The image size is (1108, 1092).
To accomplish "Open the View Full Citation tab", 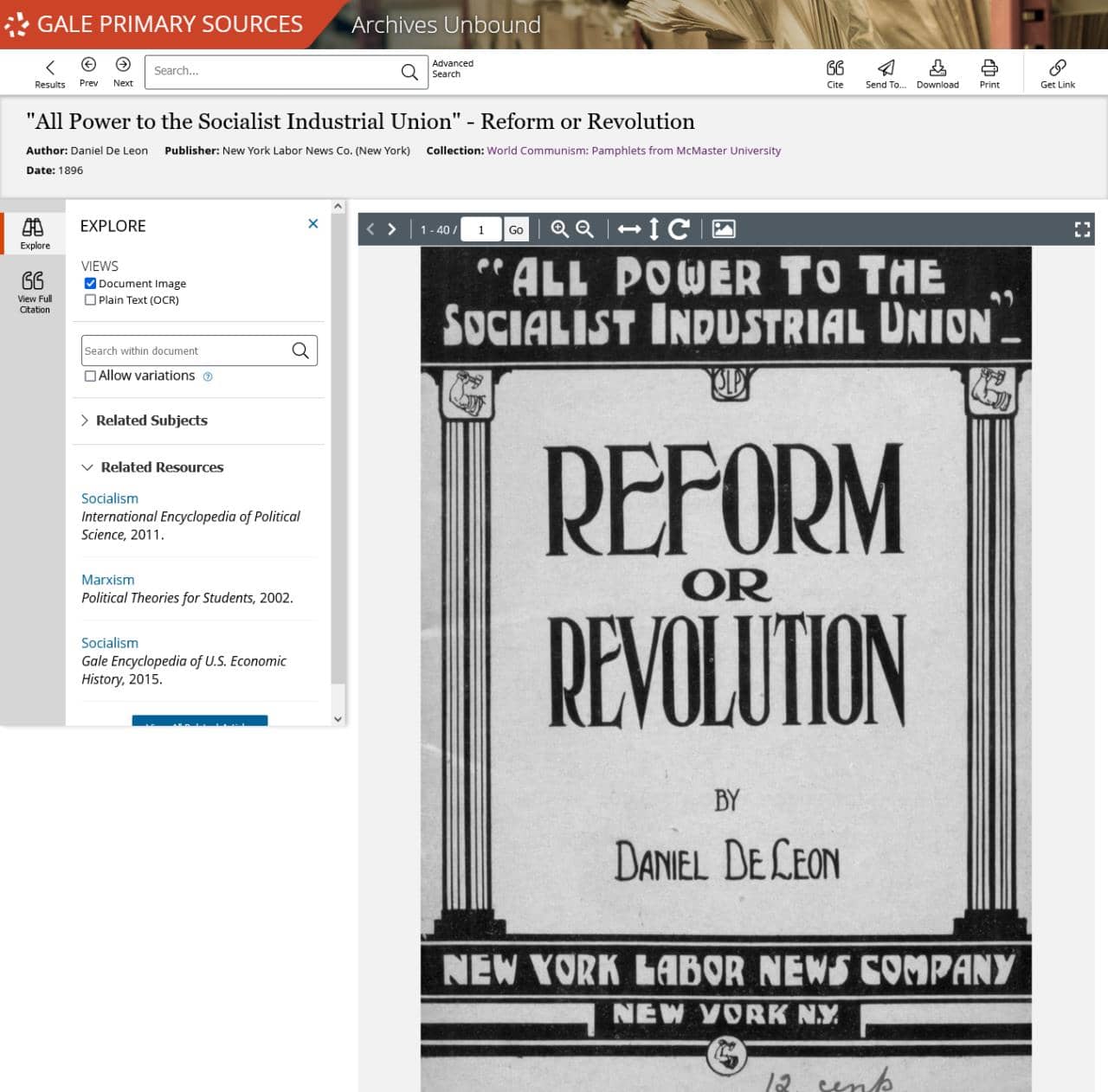I will (x=35, y=292).
